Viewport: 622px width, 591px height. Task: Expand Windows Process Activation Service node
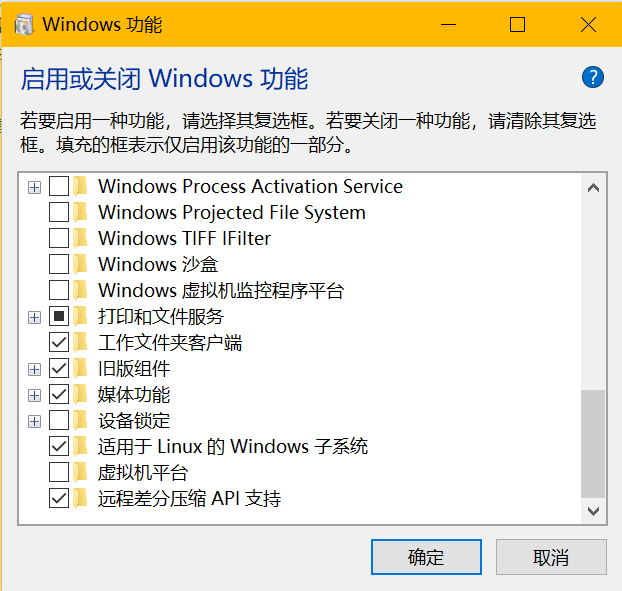[x=35, y=187]
